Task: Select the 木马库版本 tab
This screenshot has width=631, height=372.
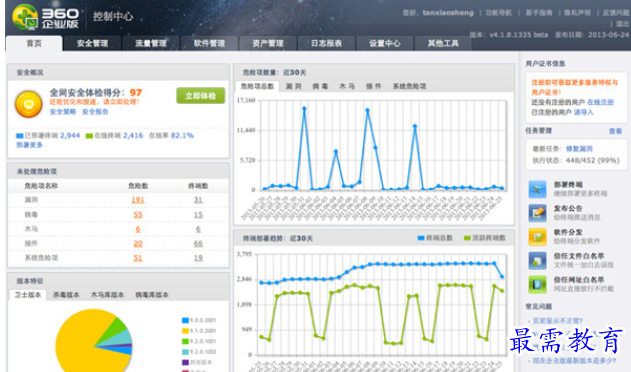Action: [x=107, y=295]
